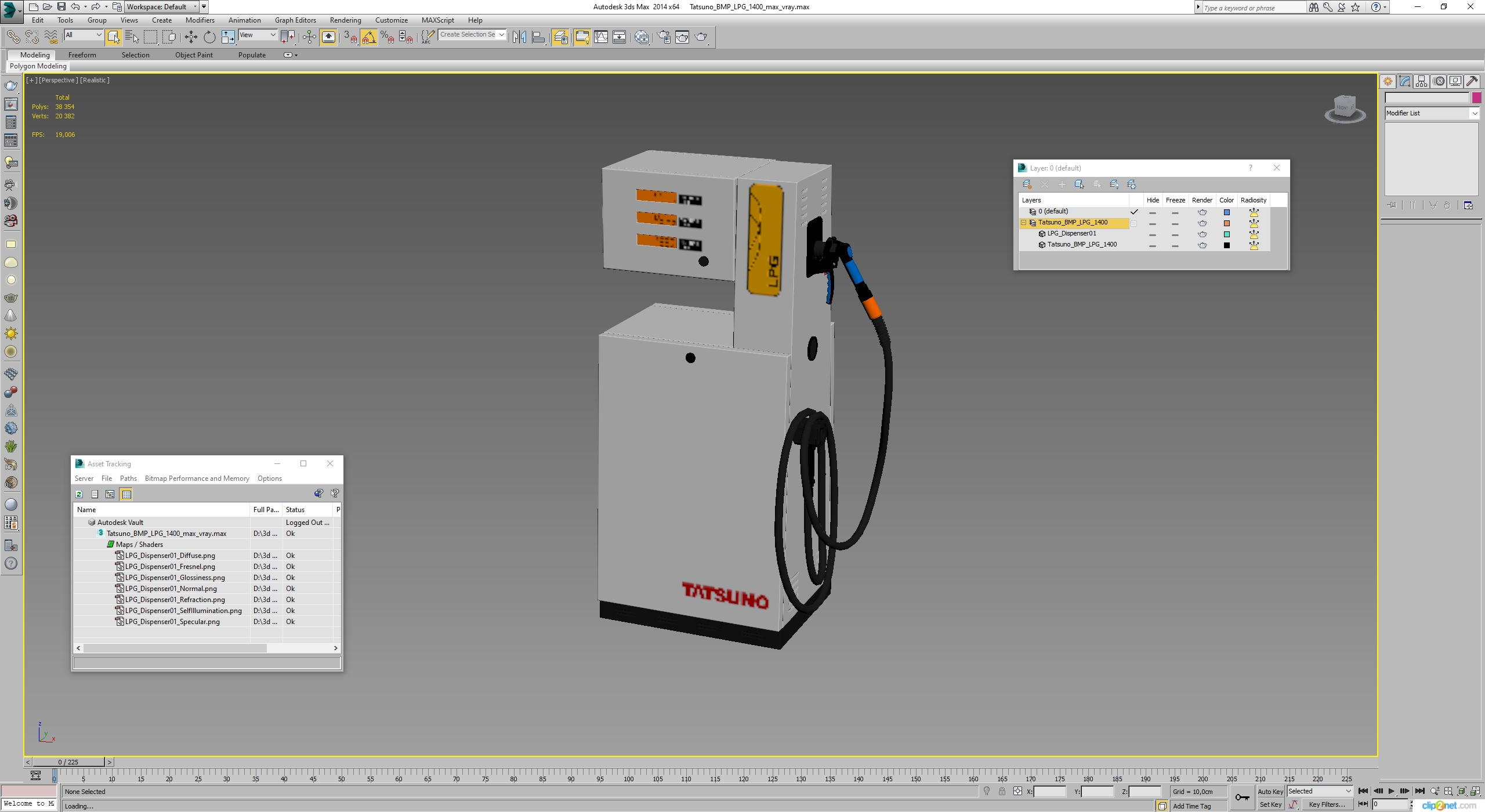The height and width of the screenshot is (812, 1485).
Task: Select the Select and Link tool
Action: (x=13, y=37)
